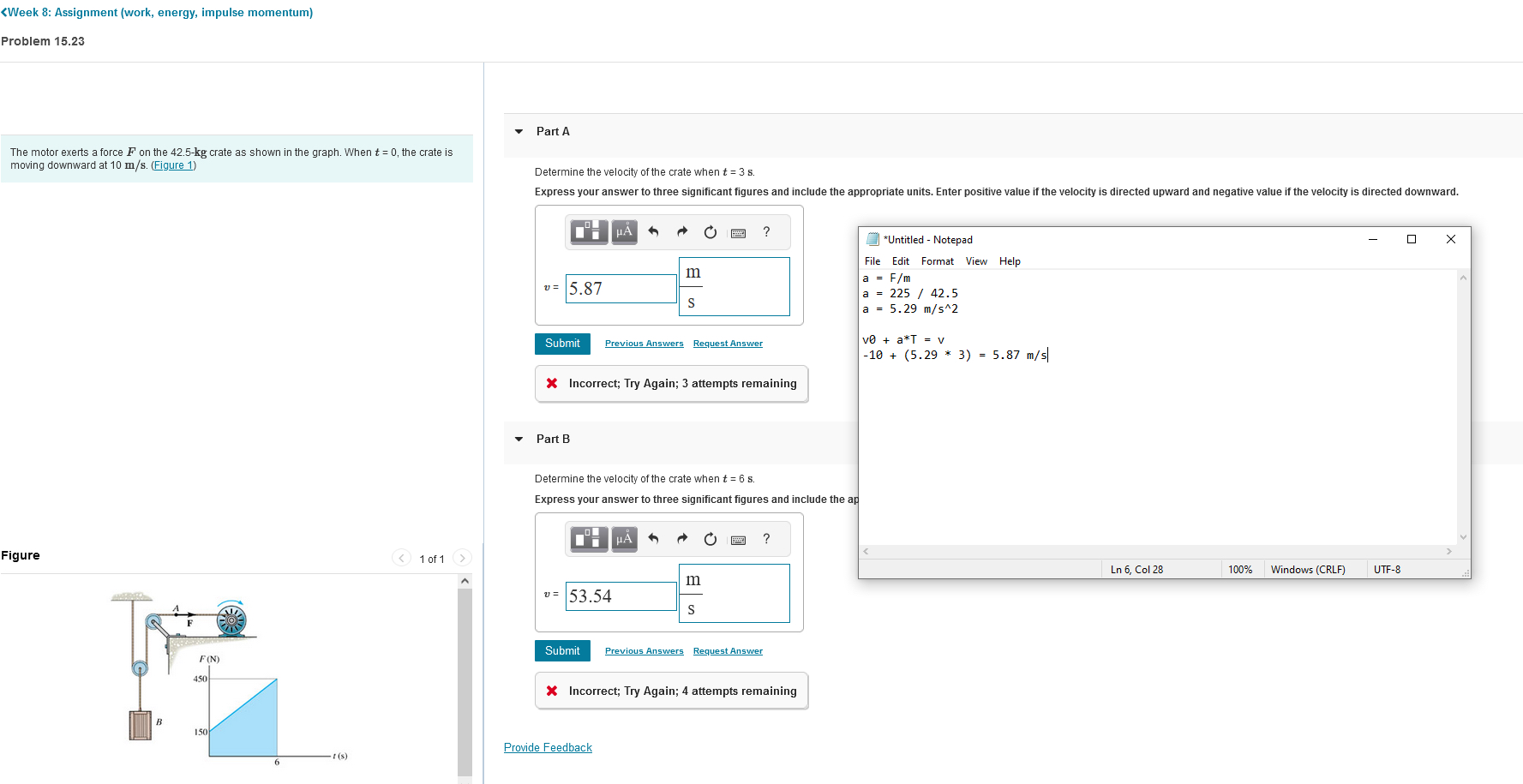Click the Part A 'Incorrect; Try Again' message
1523x784 pixels.
point(672,384)
